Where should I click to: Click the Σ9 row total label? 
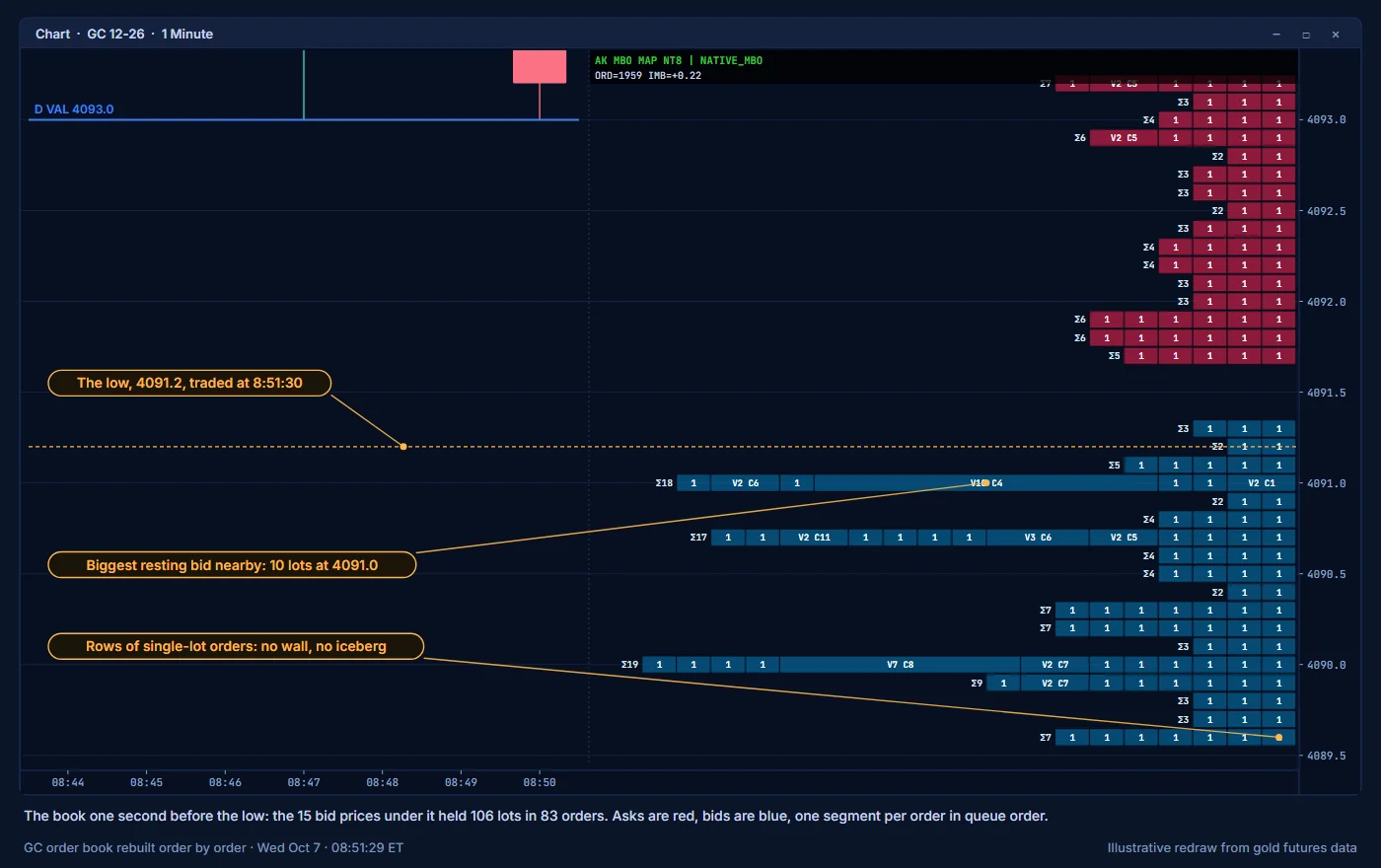click(977, 683)
